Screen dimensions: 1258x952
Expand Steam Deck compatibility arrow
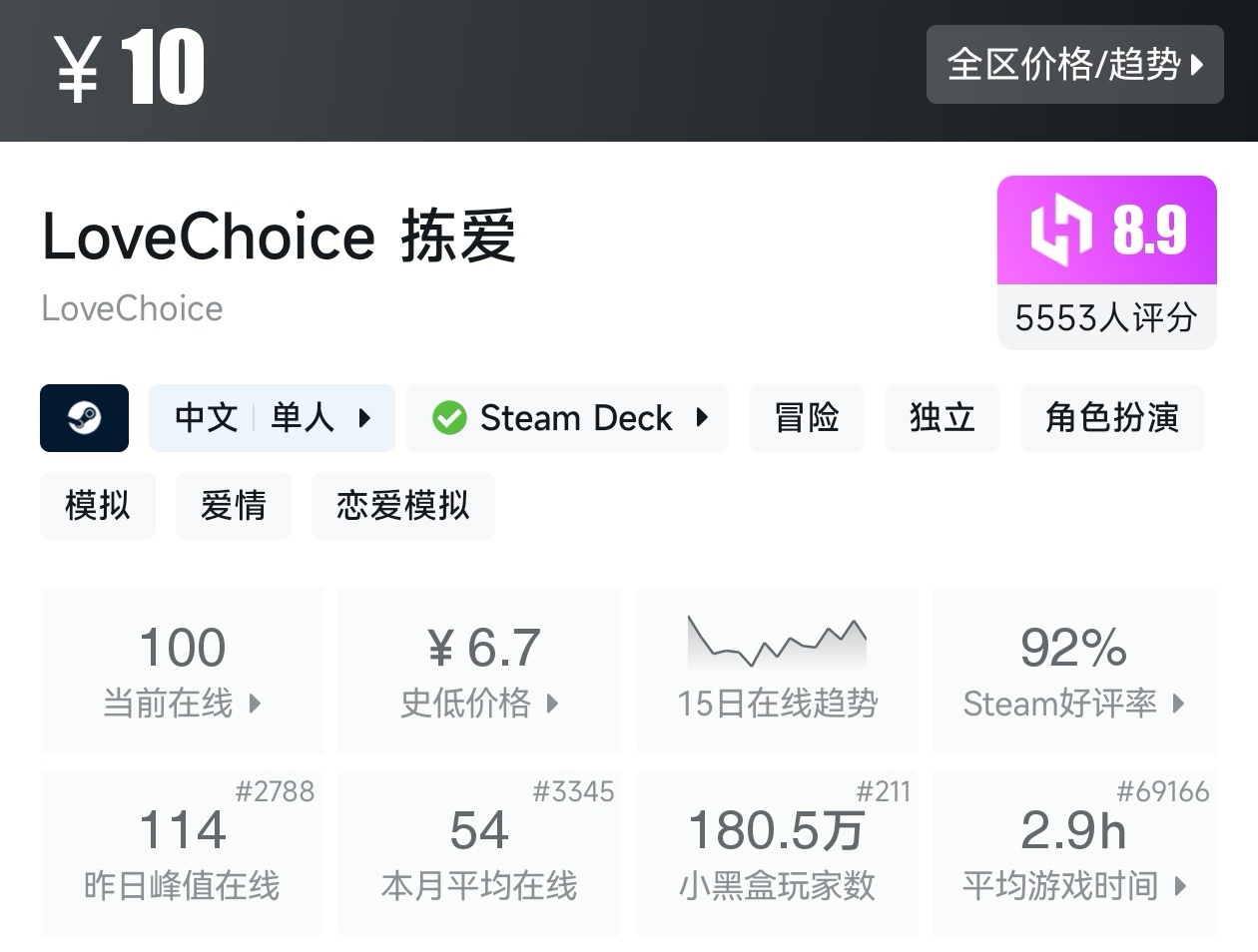pyautogui.click(x=702, y=418)
